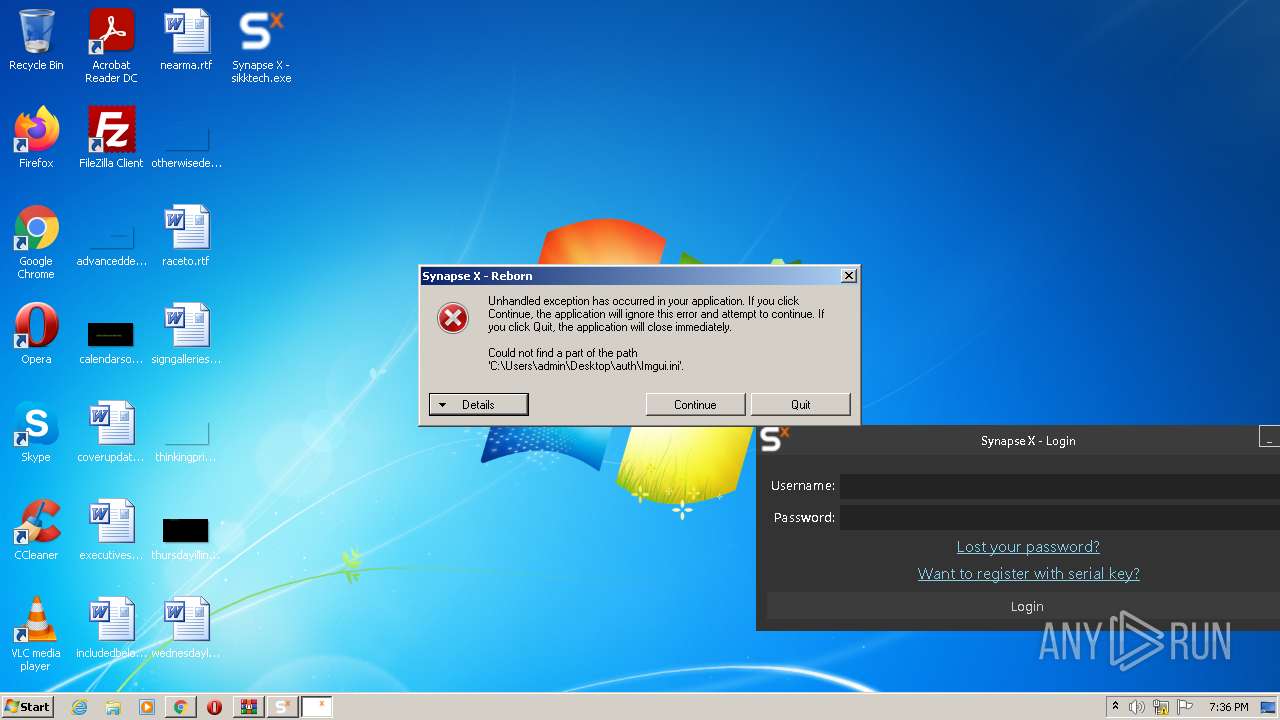Image resolution: width=1280 pixels, height=720 pixels.
Task: Select the executives... document icon
Action: (x=111, y=530)
